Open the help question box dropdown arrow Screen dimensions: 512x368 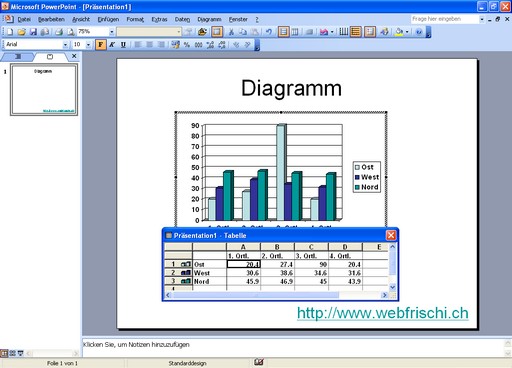pos(482,19)
